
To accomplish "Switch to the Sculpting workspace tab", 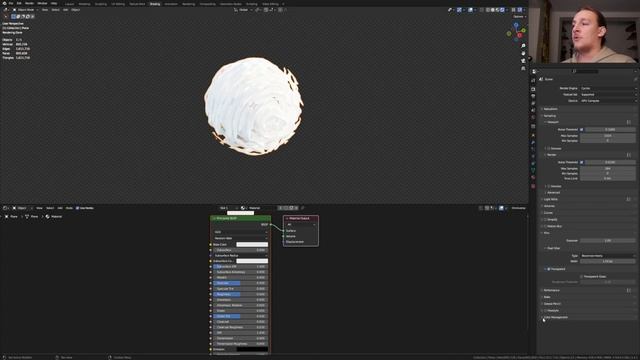I will click(x=101, y=4).
